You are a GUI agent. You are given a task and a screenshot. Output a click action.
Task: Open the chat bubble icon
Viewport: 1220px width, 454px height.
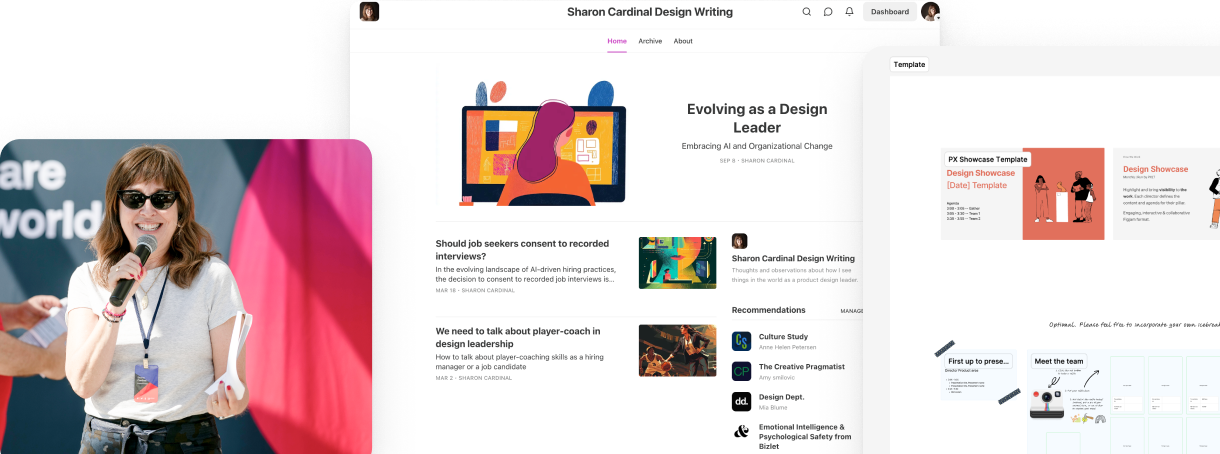pyautogui.click(x=828, y=12)
